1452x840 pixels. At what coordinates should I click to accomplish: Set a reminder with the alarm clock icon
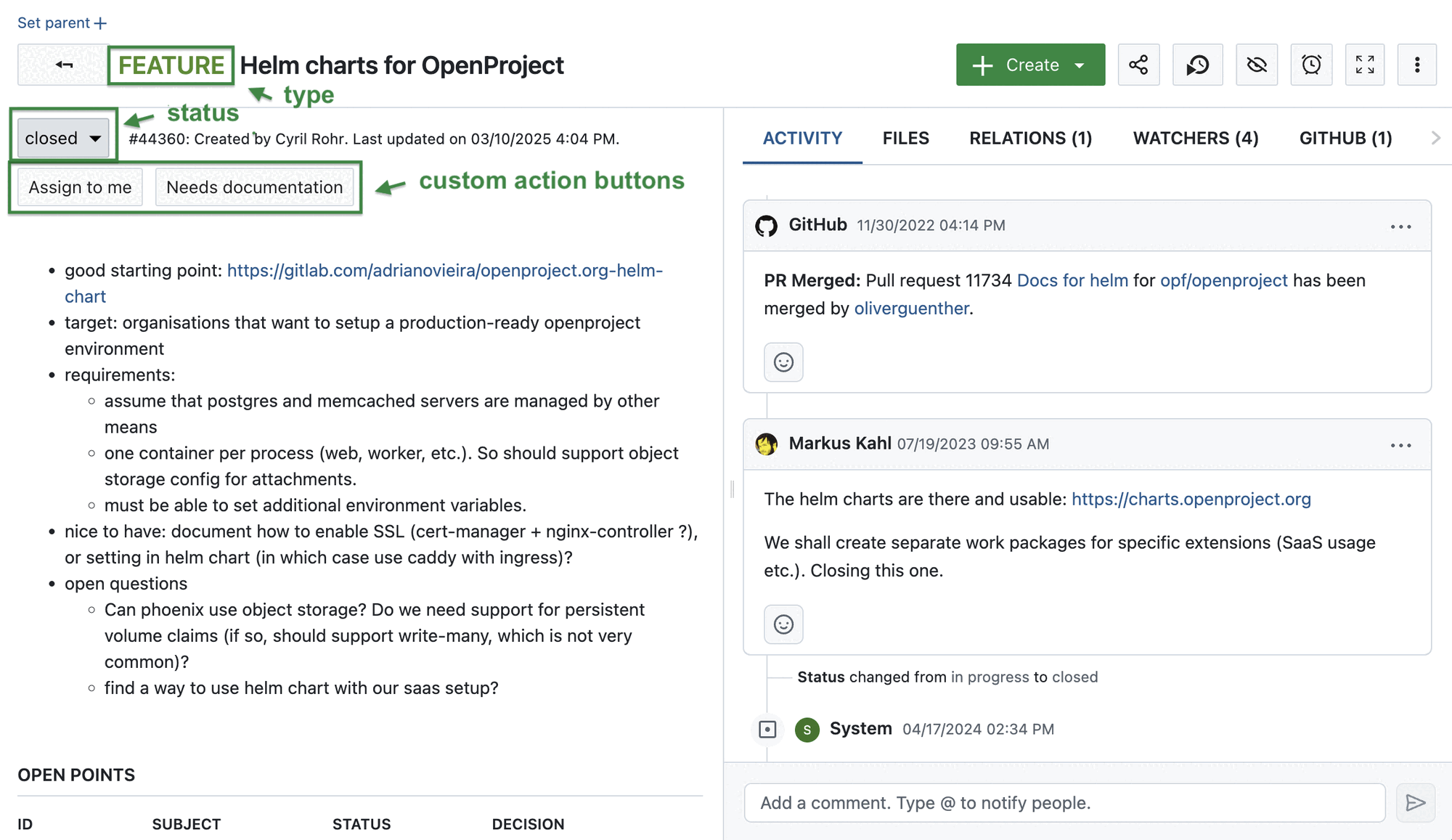pos(1311,65)
